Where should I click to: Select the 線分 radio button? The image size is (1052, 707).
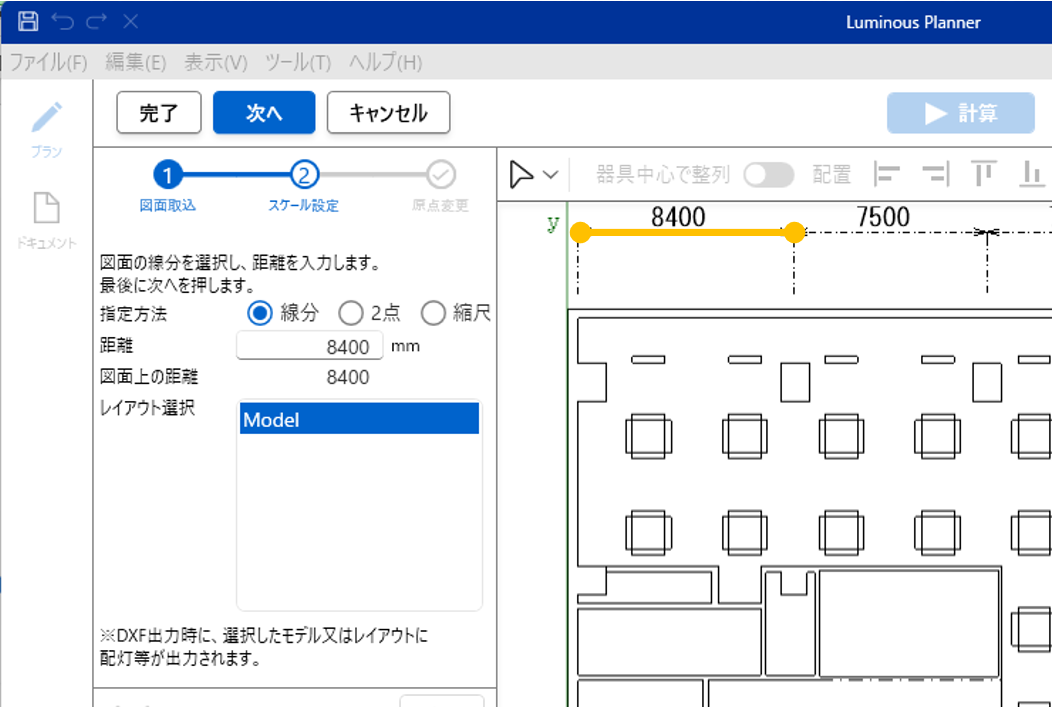point(260,314)
